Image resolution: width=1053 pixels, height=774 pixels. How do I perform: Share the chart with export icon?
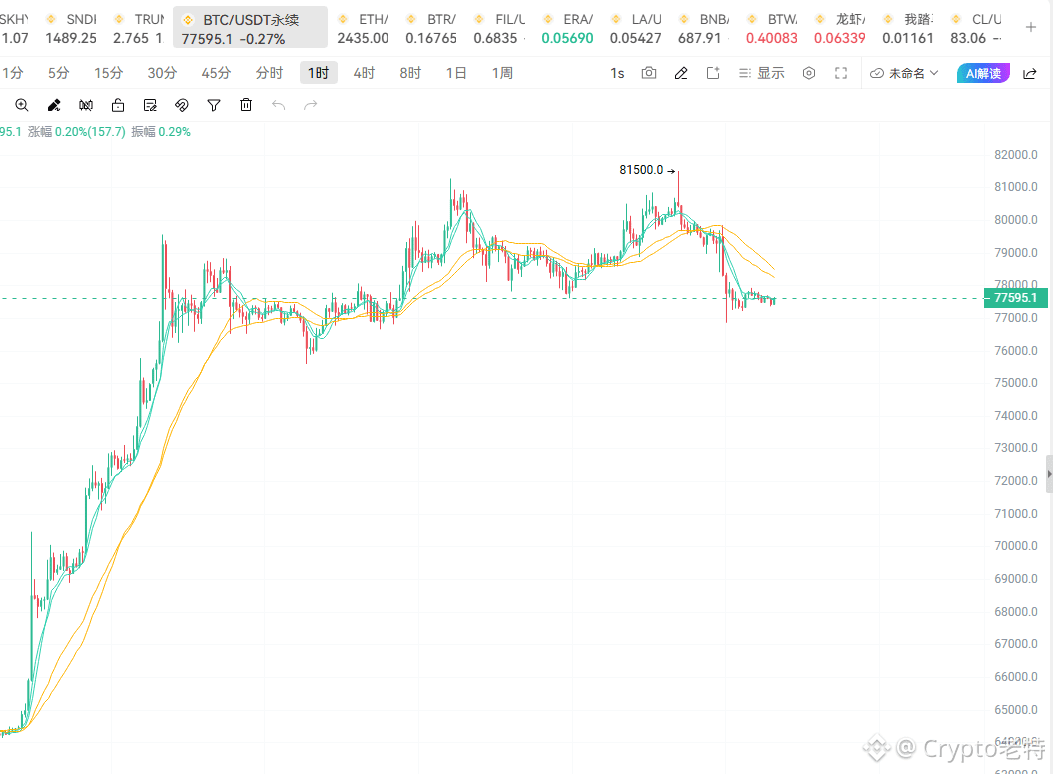[1029, 73]
